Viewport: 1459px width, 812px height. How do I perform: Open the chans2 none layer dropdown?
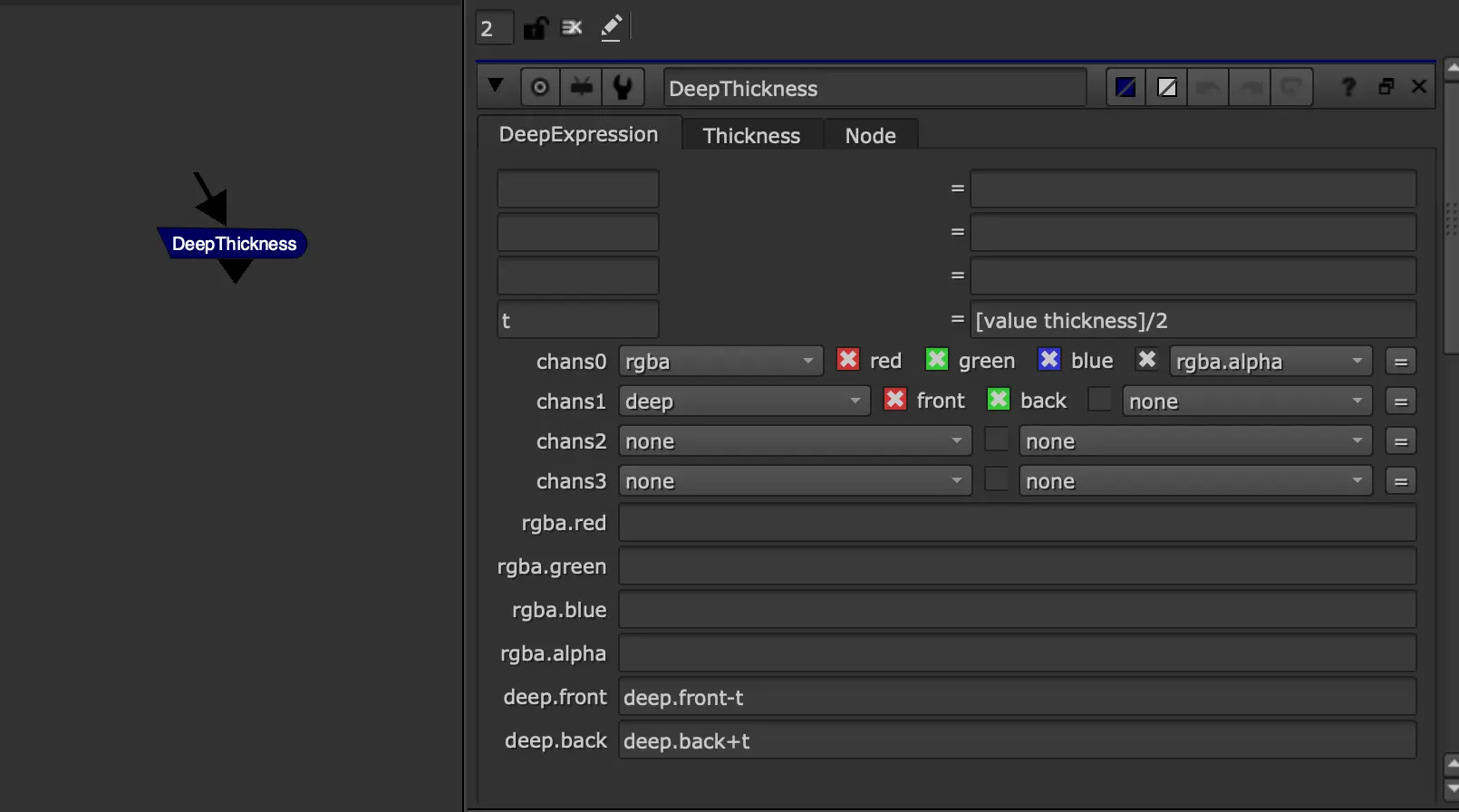[x=795, y=441]
